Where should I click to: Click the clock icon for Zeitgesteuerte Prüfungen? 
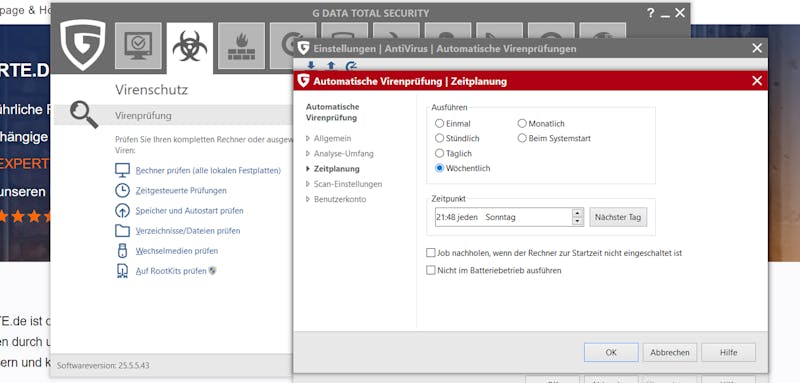click(122, 190)
